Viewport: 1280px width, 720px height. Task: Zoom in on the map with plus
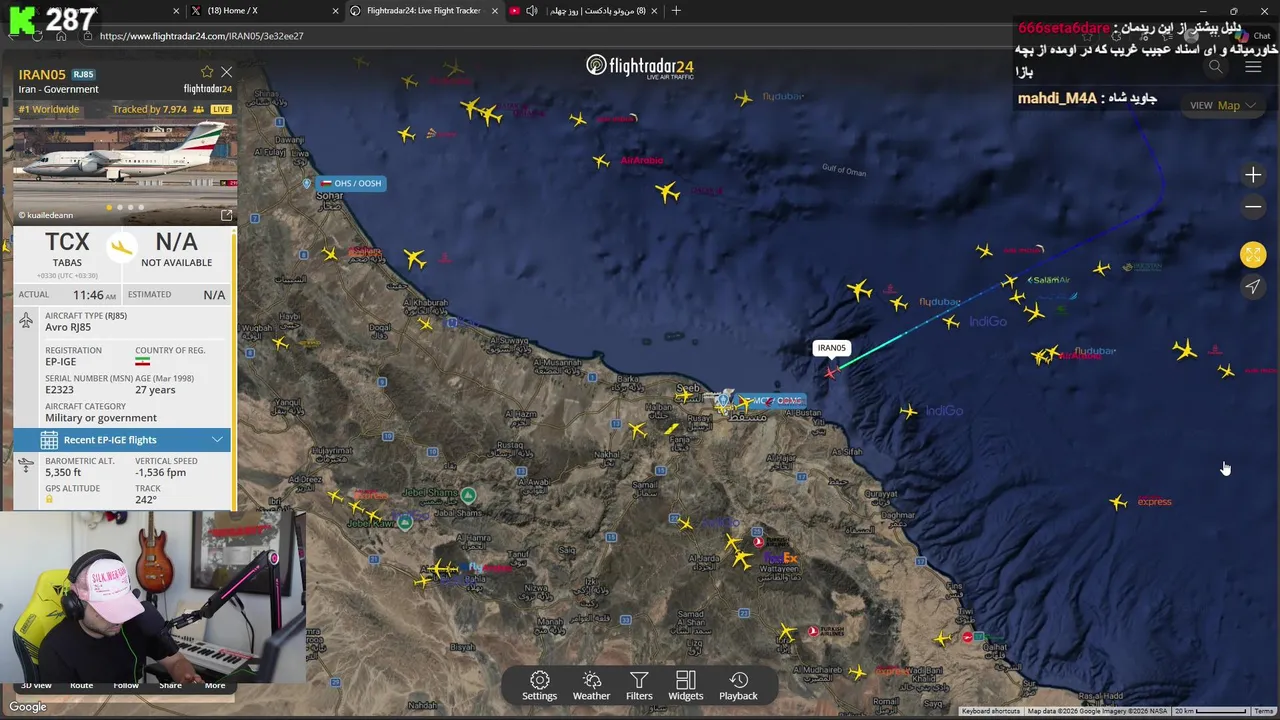click(1253, 175)
